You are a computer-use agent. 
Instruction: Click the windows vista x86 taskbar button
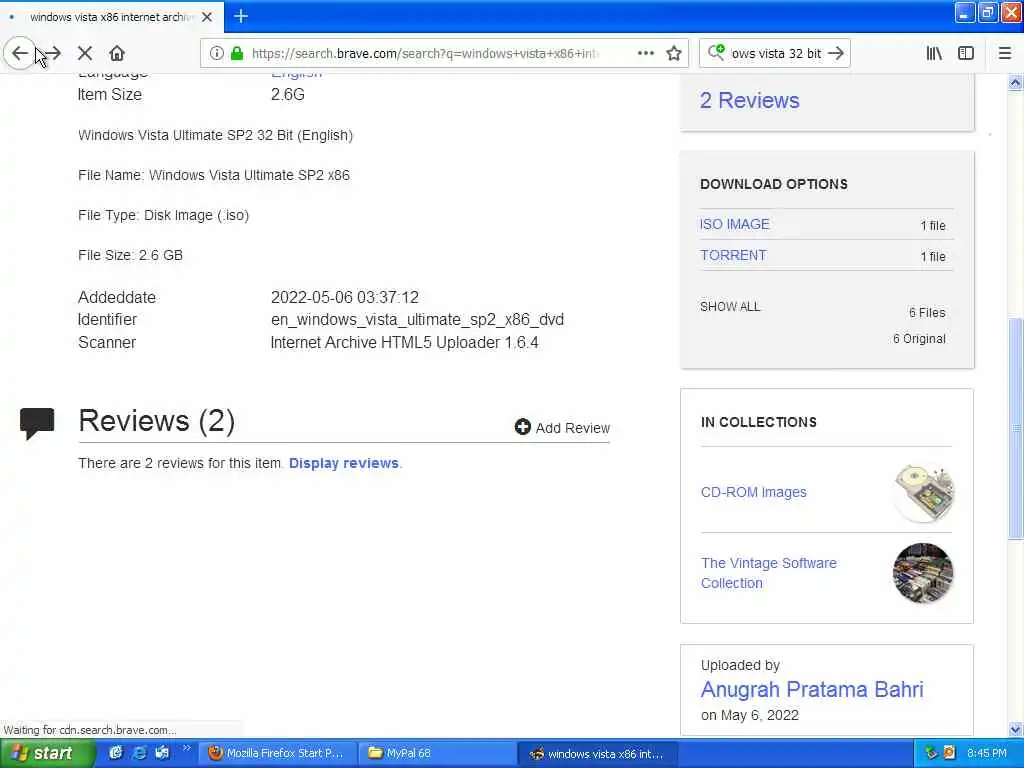tap(597, 754)
